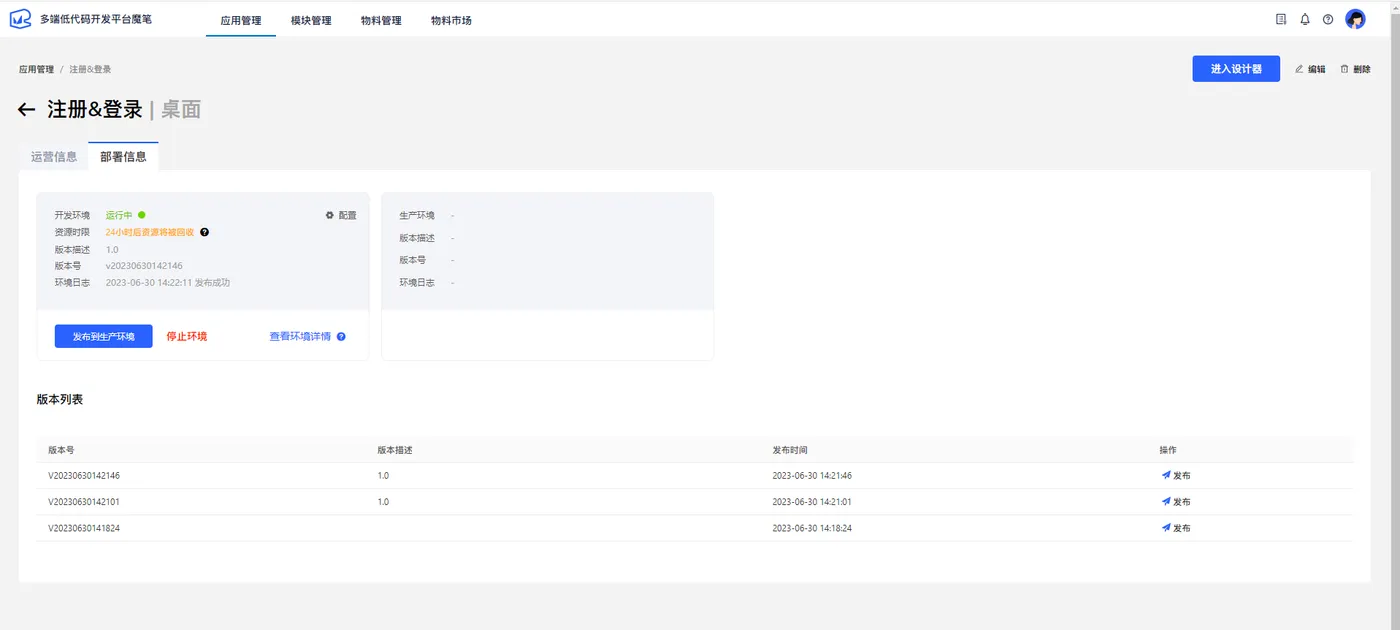Click the 配置 gear icon

pos(330,215)
